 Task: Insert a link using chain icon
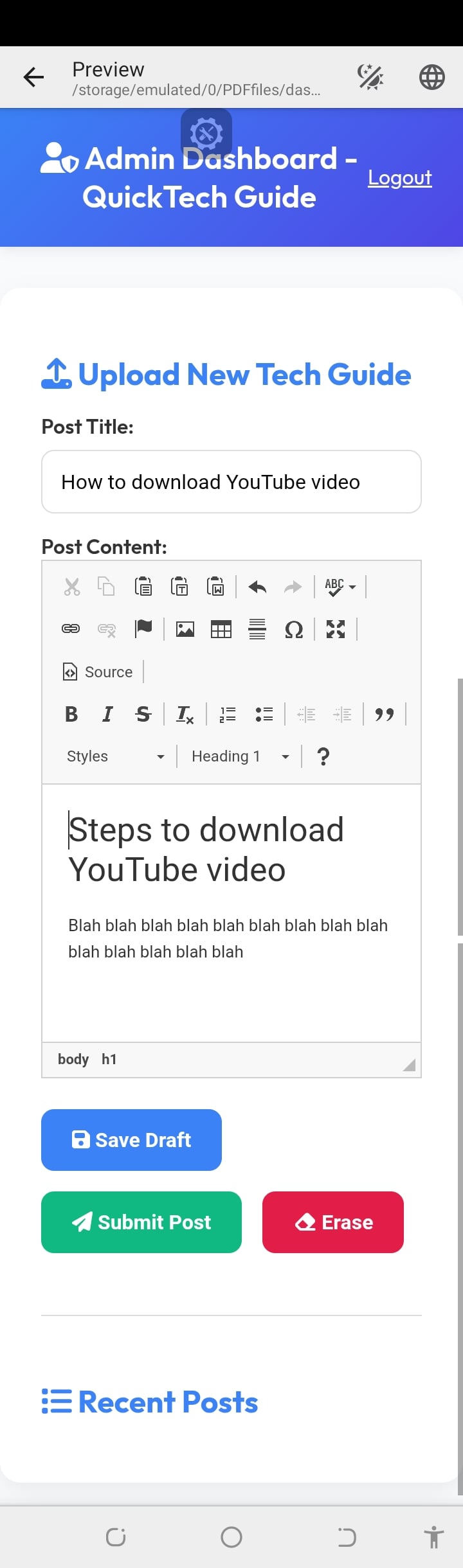(x=71, y=629)
